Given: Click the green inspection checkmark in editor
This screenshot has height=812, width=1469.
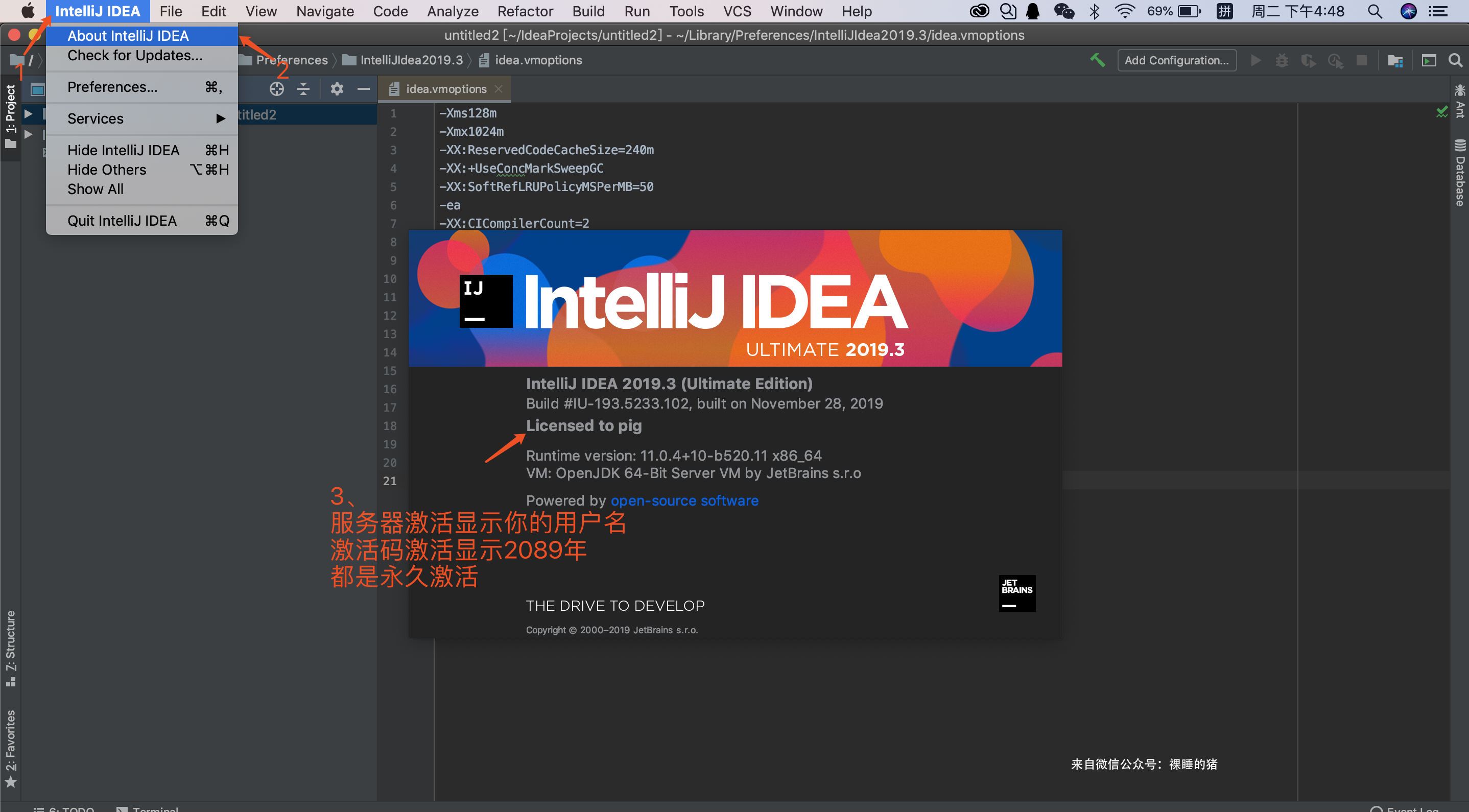Looking at the screenshot, I should [x=1442, y=112].
